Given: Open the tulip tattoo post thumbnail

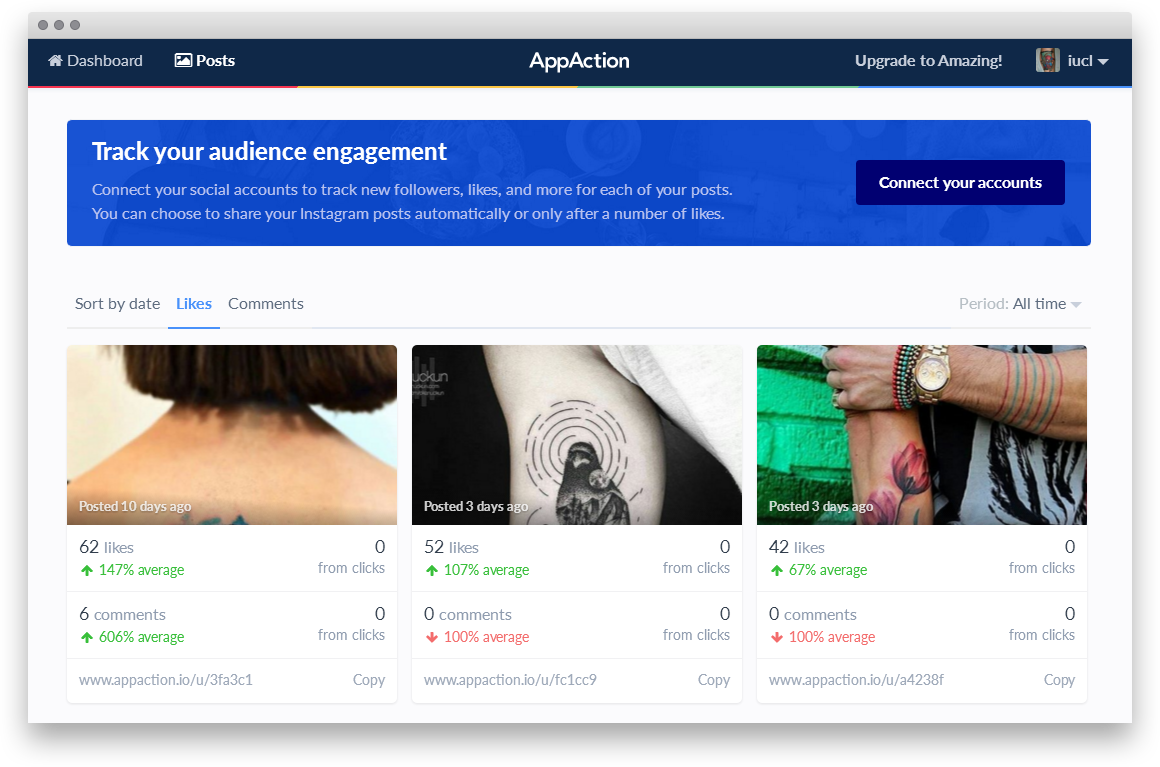Looking at the screenshot, I should (921, 435).
